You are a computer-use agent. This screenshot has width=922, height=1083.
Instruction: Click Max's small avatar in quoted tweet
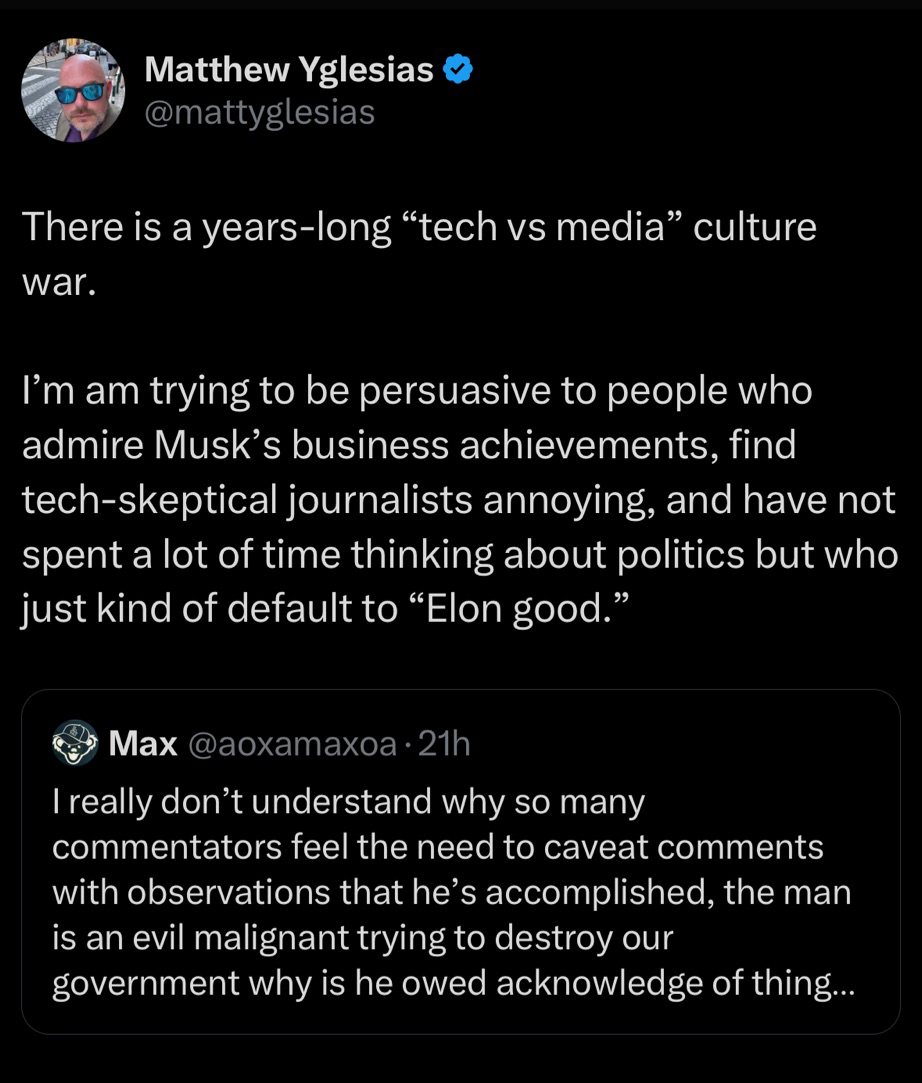75,743
